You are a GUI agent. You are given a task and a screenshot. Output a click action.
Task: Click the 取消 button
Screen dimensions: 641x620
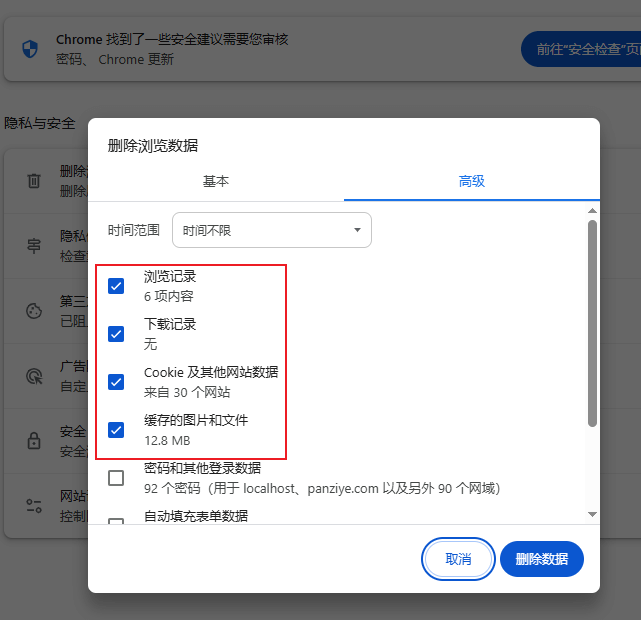[458, 559]
